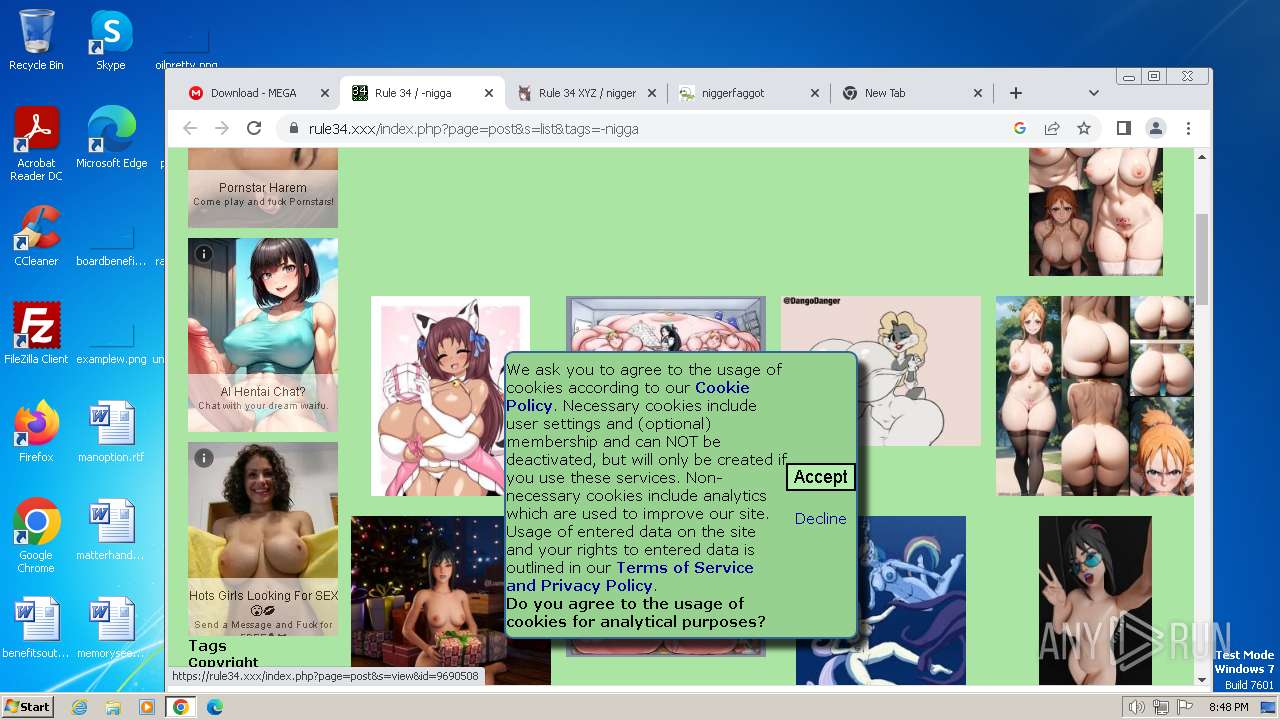Select the manoption.rtf document icon
This screenshot has width=1280, height=720.
[x=111, y=432]
